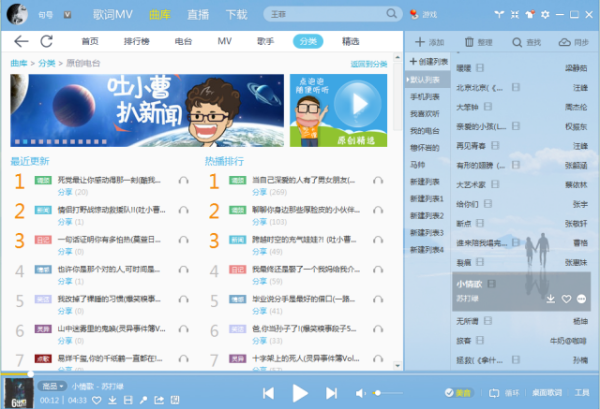Favorite 小情歌 with heart icon in playlist row
600x409 pixels.
point(566,299)
